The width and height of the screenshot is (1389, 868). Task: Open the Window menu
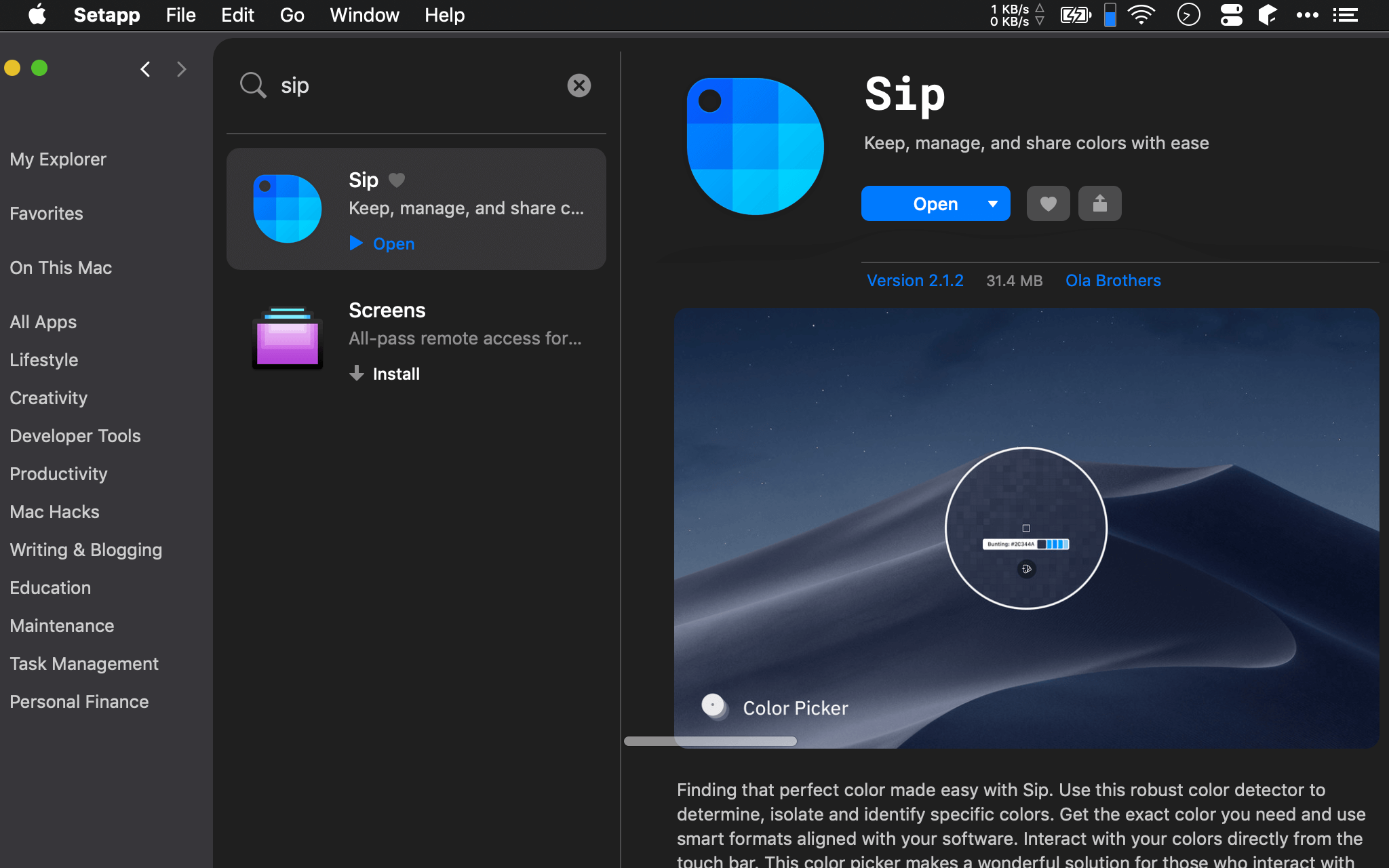[x=364, y=15]
